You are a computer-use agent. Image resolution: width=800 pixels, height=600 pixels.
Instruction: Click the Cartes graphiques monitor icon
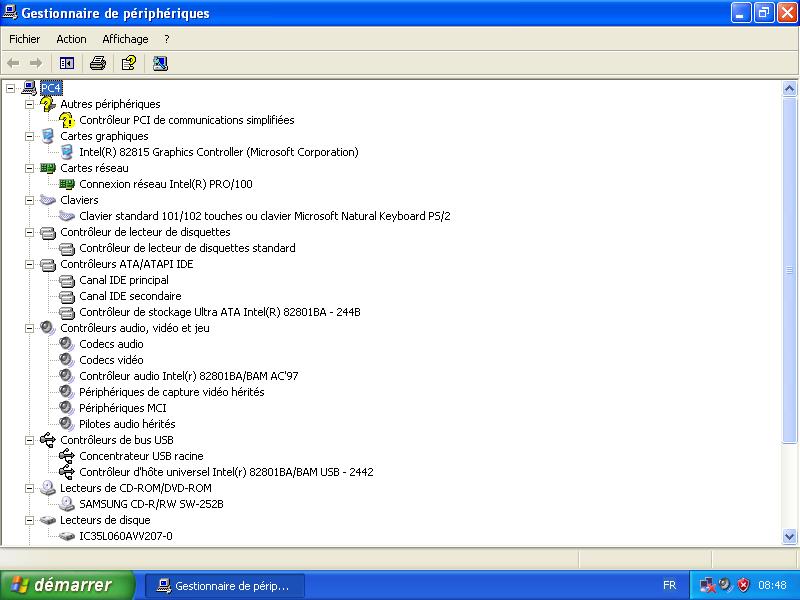click(47, 136)
